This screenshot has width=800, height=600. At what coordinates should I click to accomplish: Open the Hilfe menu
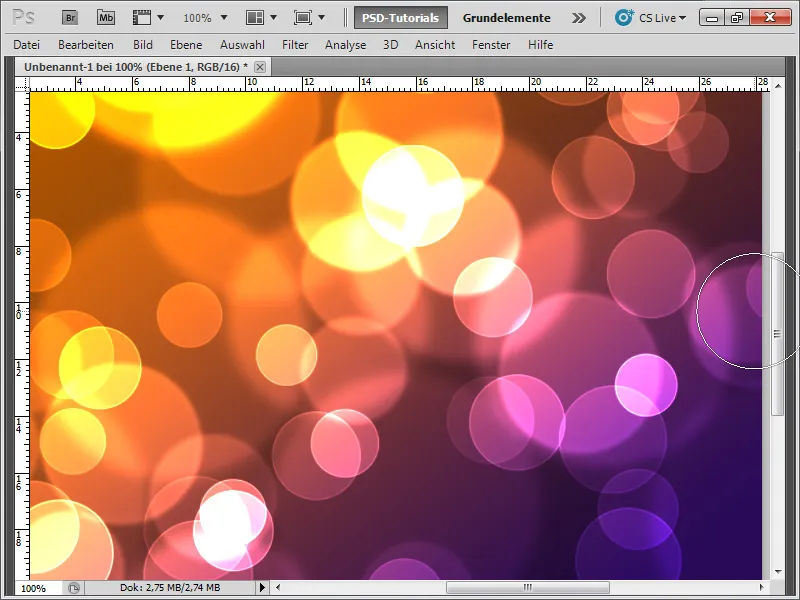tap(541, 45)
